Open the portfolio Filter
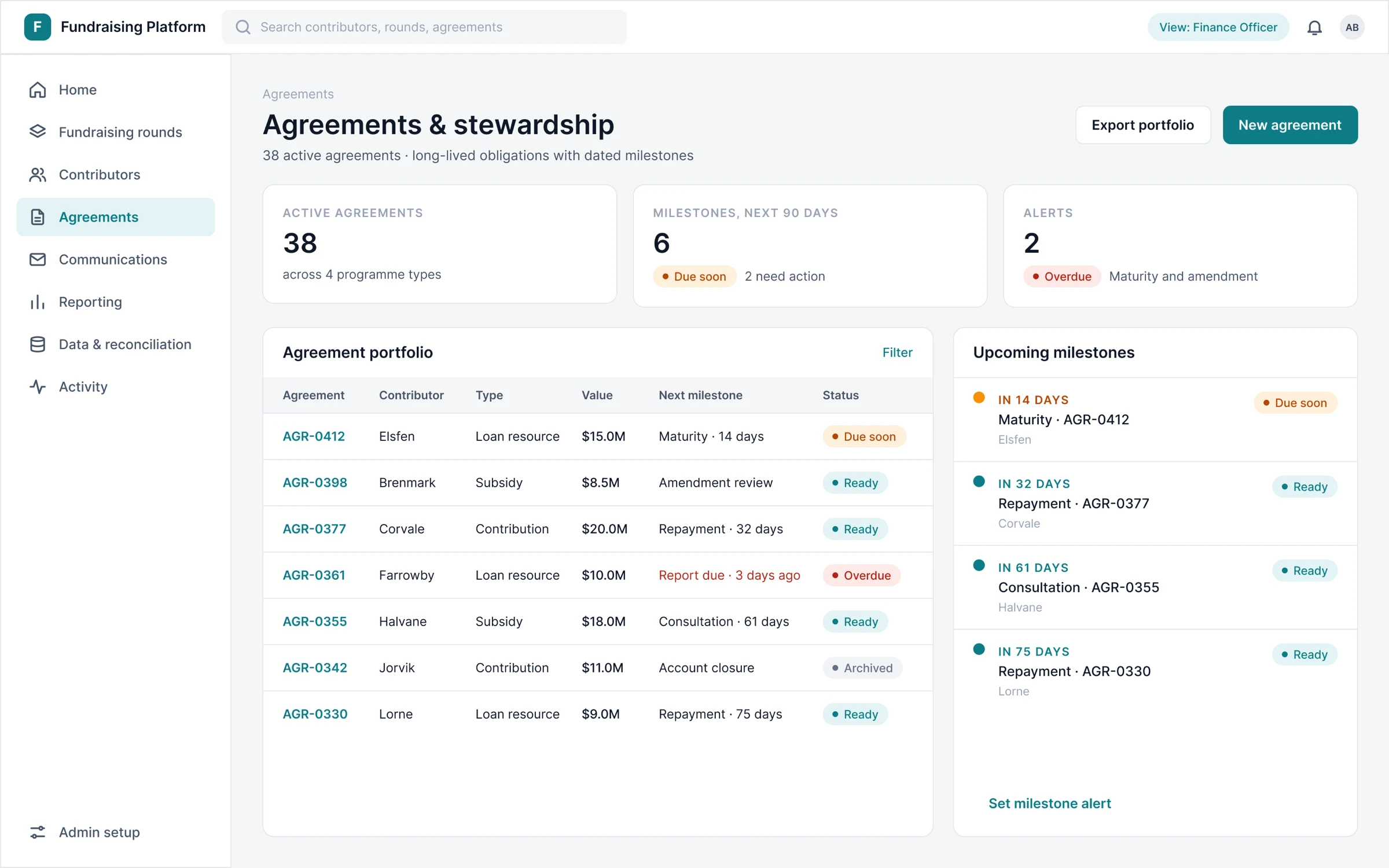This screenshot has height=868, width=1389. 897,352
